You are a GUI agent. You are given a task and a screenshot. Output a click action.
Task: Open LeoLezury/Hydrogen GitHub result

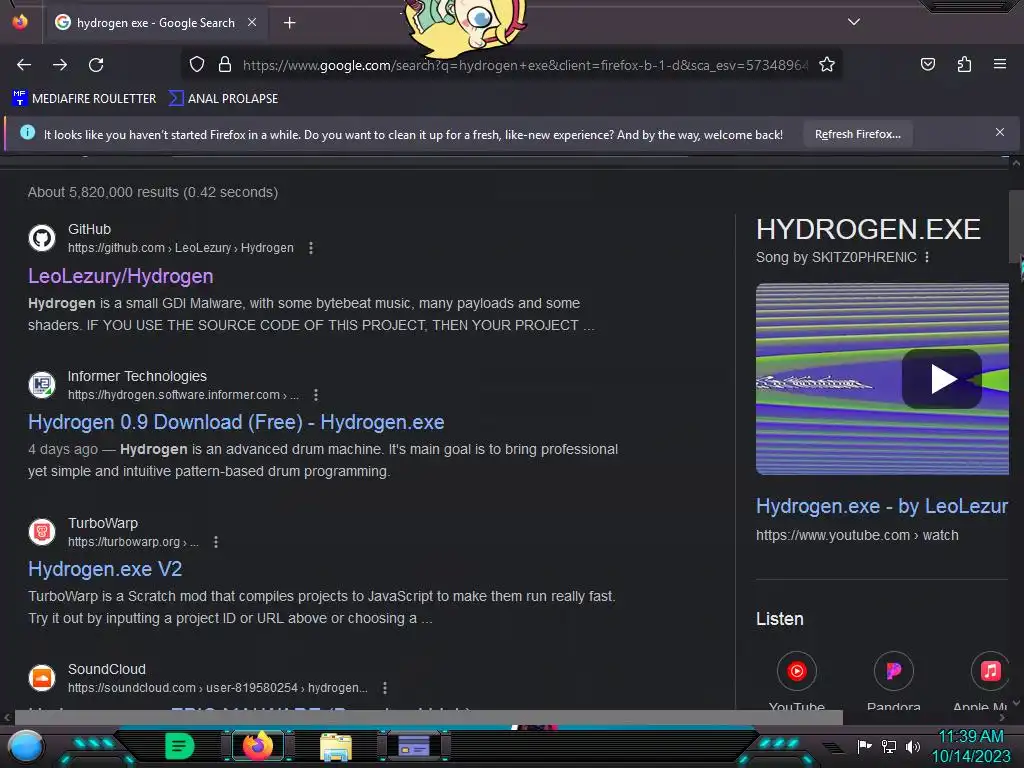121,276
